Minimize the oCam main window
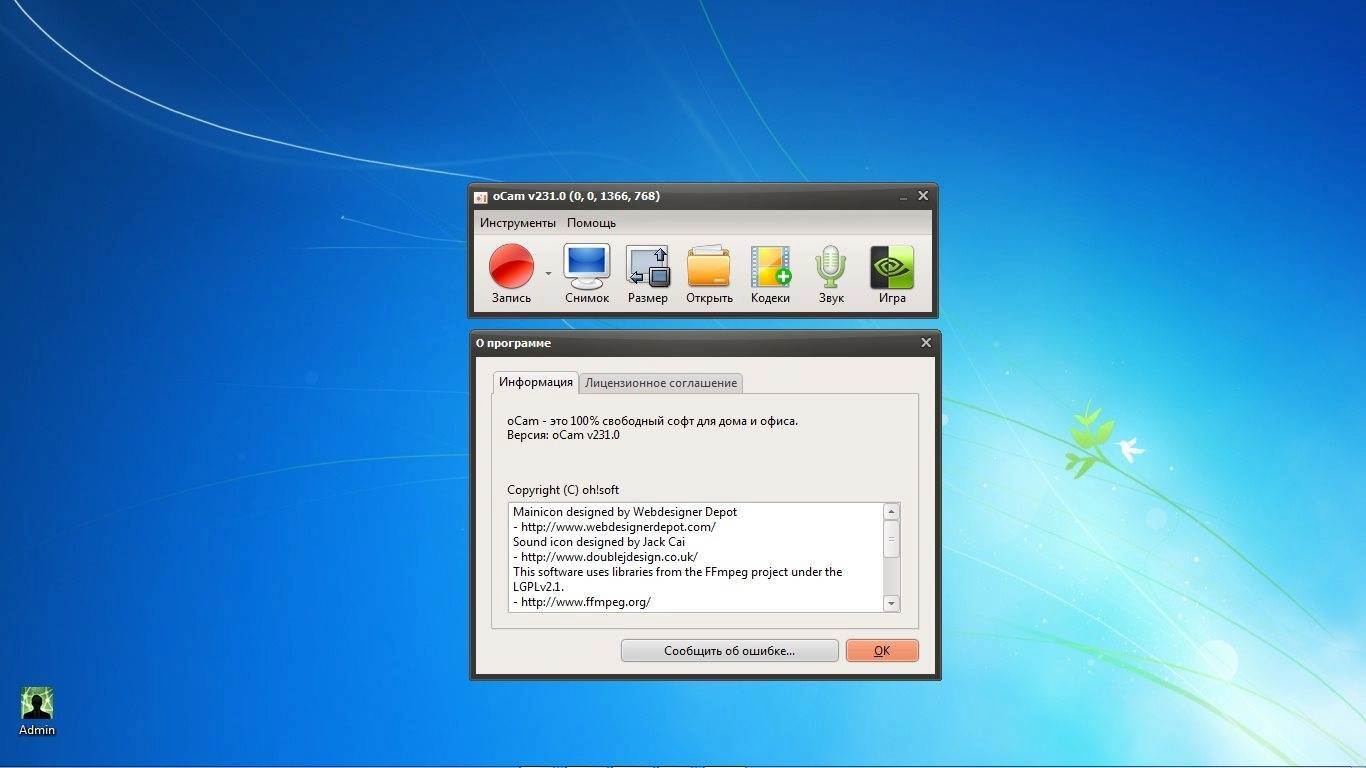This screenshot has width=1366, height=768. (903, 197)
